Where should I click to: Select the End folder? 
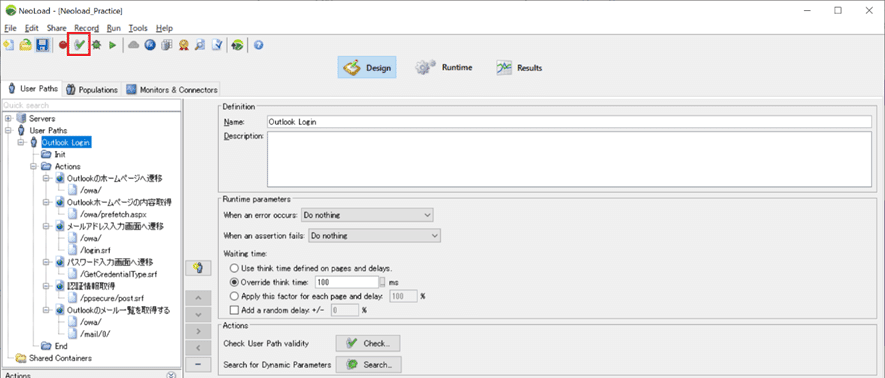point(61,346)
